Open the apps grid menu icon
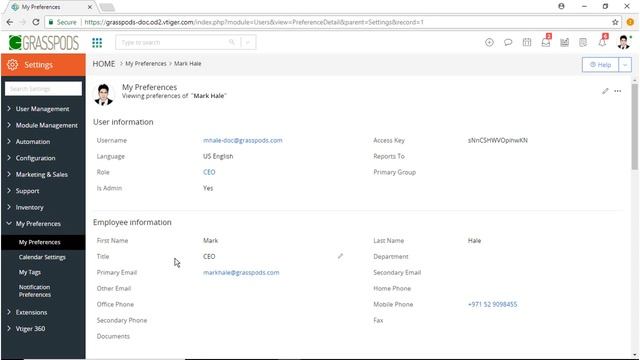Screen dimensions: 640x360 point(97,42)
